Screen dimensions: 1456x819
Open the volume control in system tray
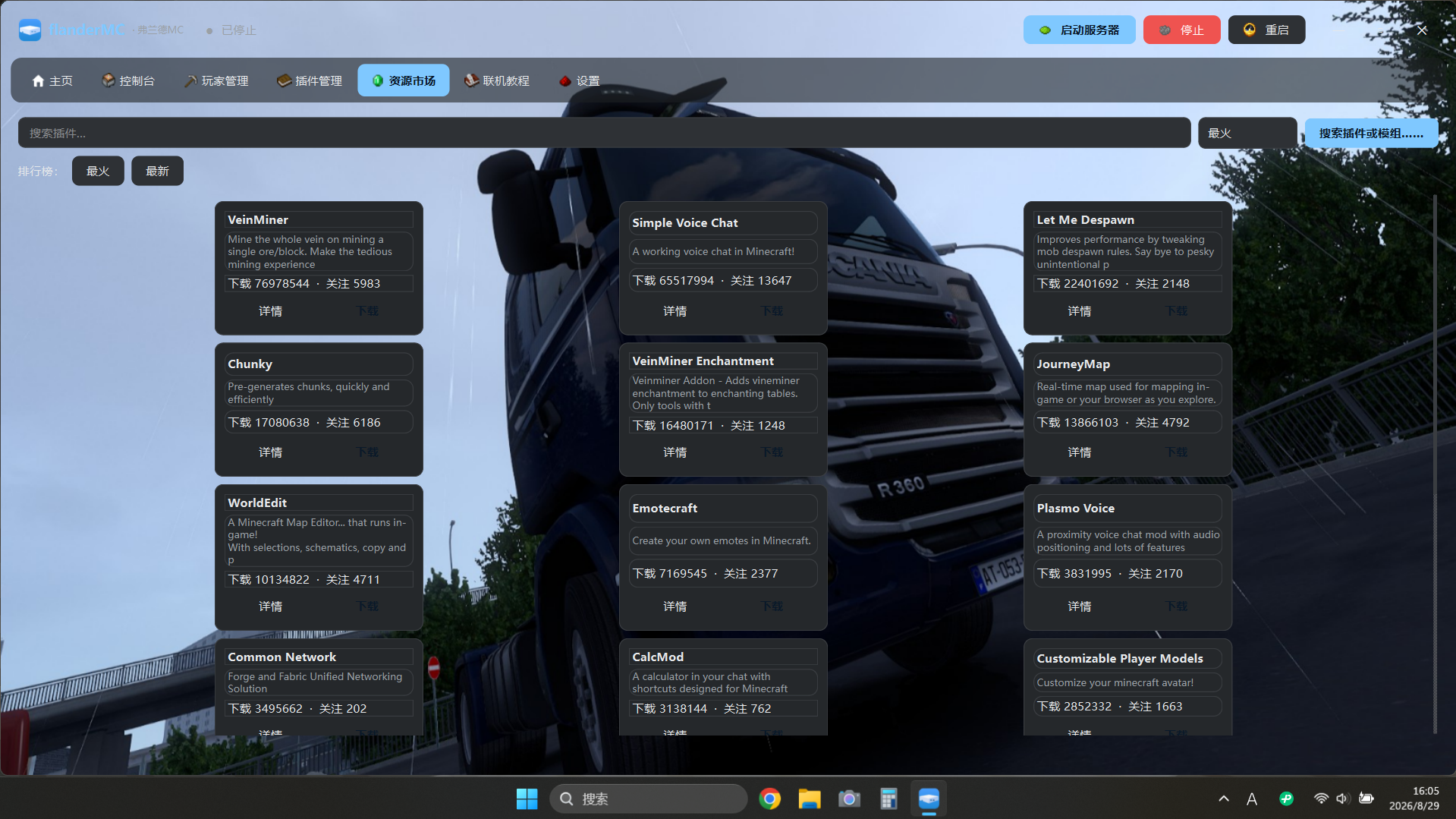tap(1343, 799)
